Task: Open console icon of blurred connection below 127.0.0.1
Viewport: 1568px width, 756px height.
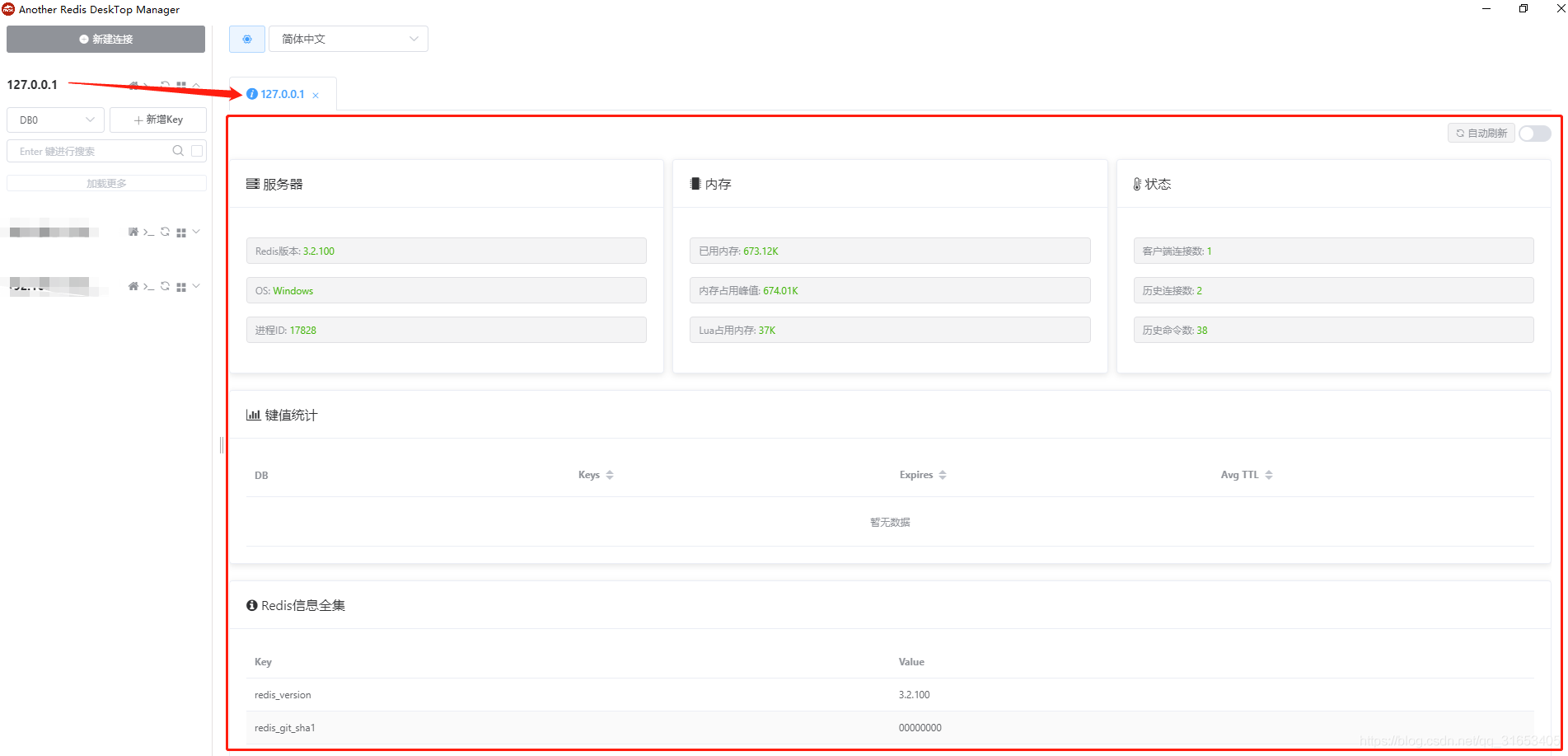Action: (148, 232)
